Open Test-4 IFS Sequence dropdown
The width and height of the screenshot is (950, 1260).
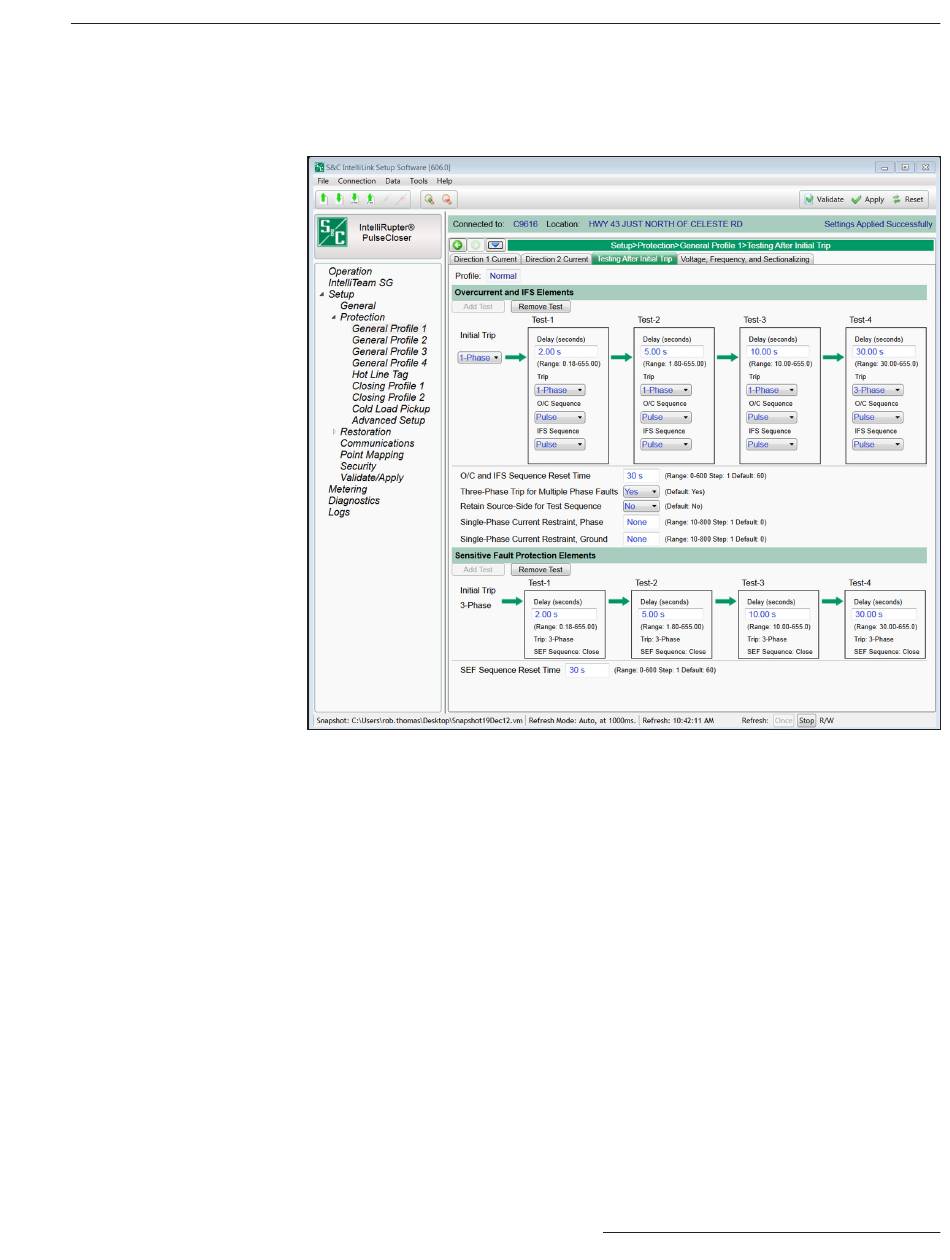(x=878, y=444)
